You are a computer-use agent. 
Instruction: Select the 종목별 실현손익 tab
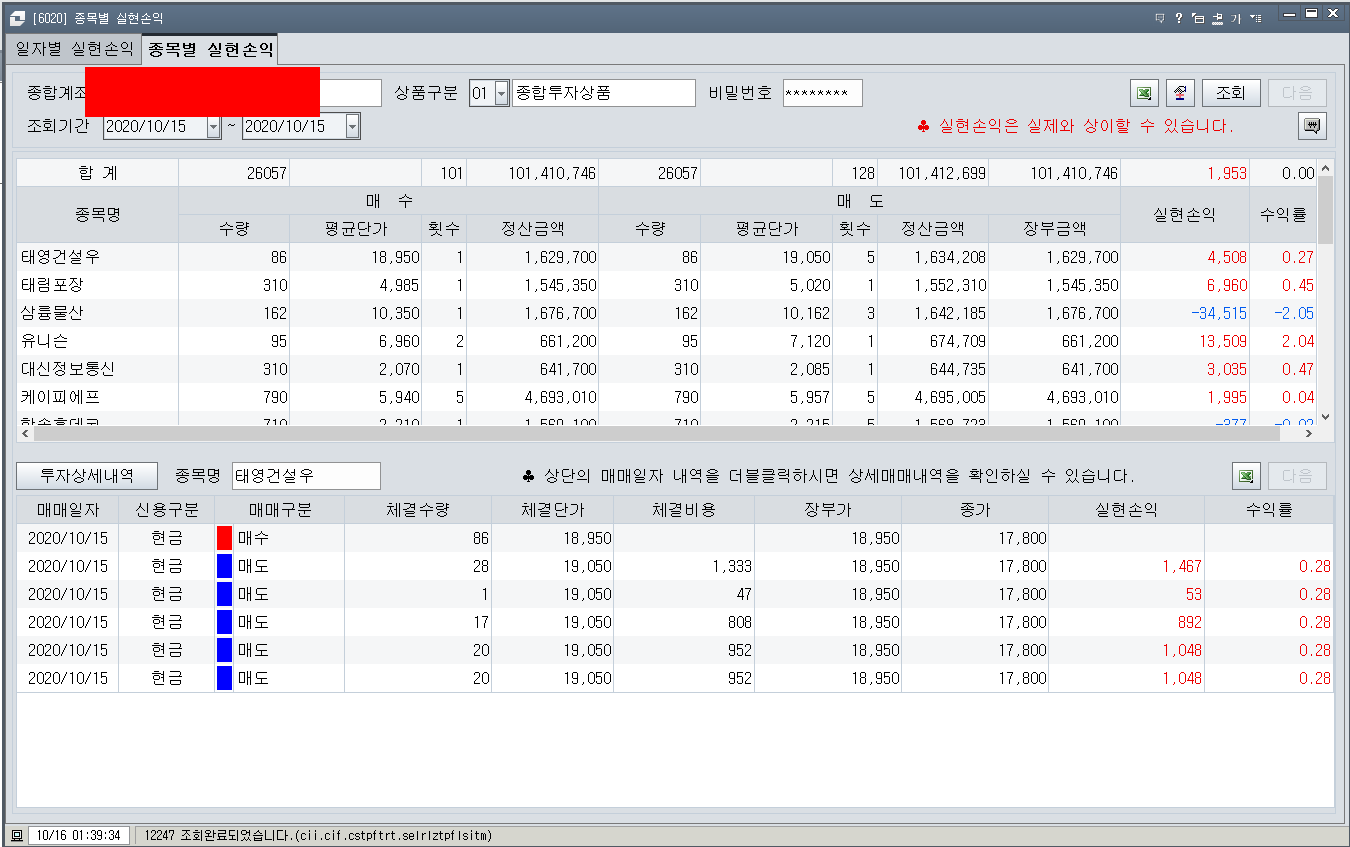click(x=210, y=49)
